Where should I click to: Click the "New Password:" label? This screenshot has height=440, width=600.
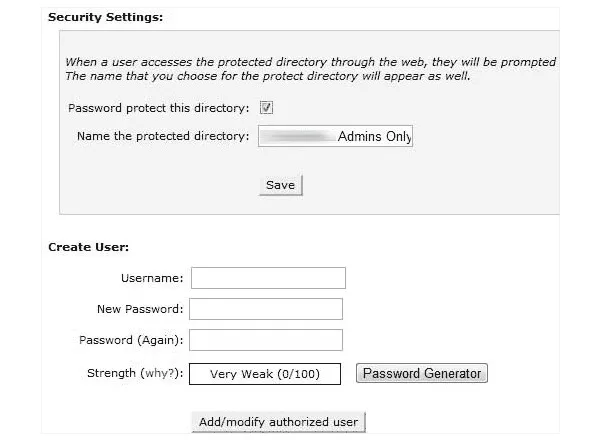click(140, 309)
